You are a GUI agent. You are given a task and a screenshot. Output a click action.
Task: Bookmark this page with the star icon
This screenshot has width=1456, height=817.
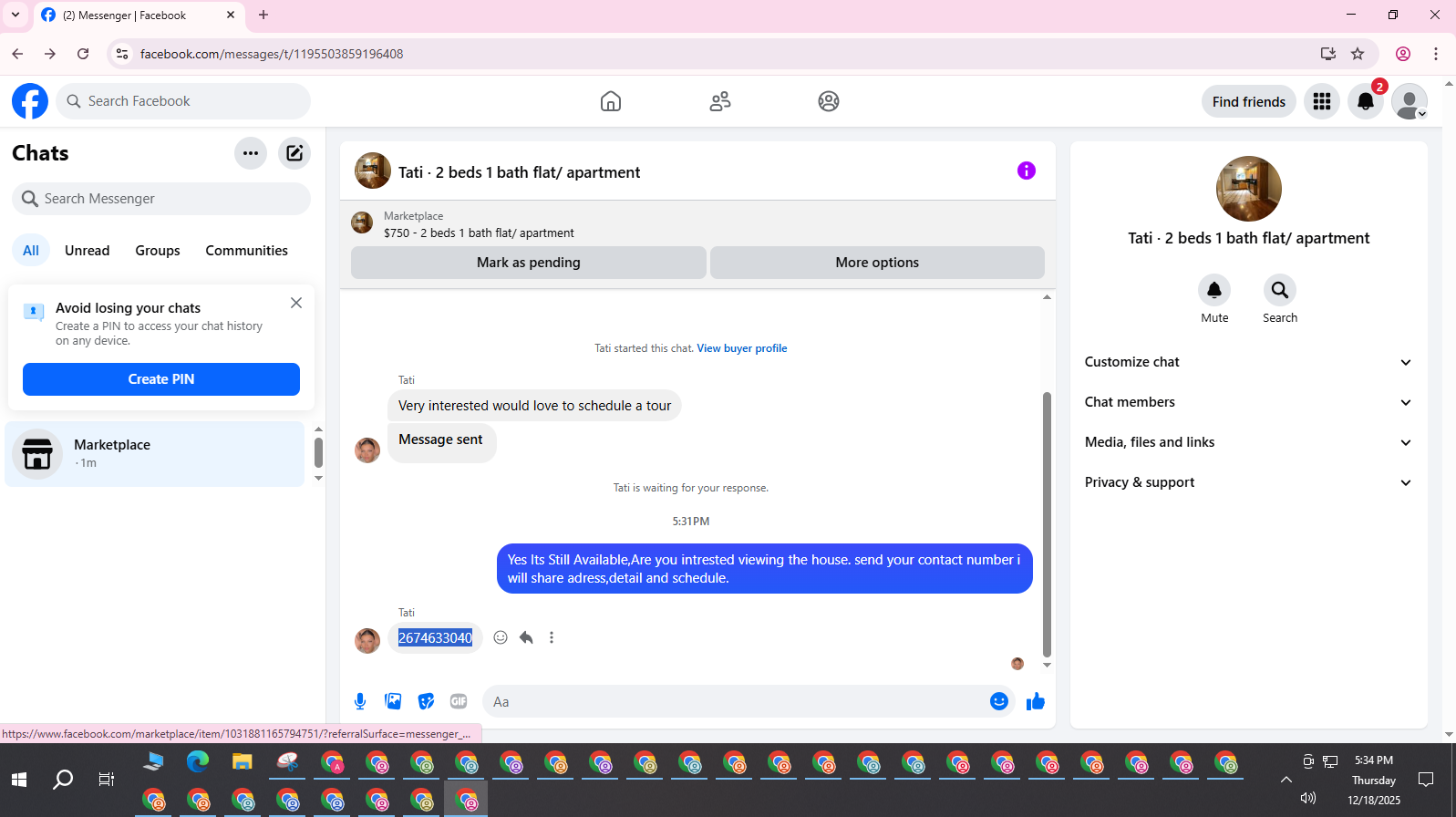click(x=1358, y=54)
